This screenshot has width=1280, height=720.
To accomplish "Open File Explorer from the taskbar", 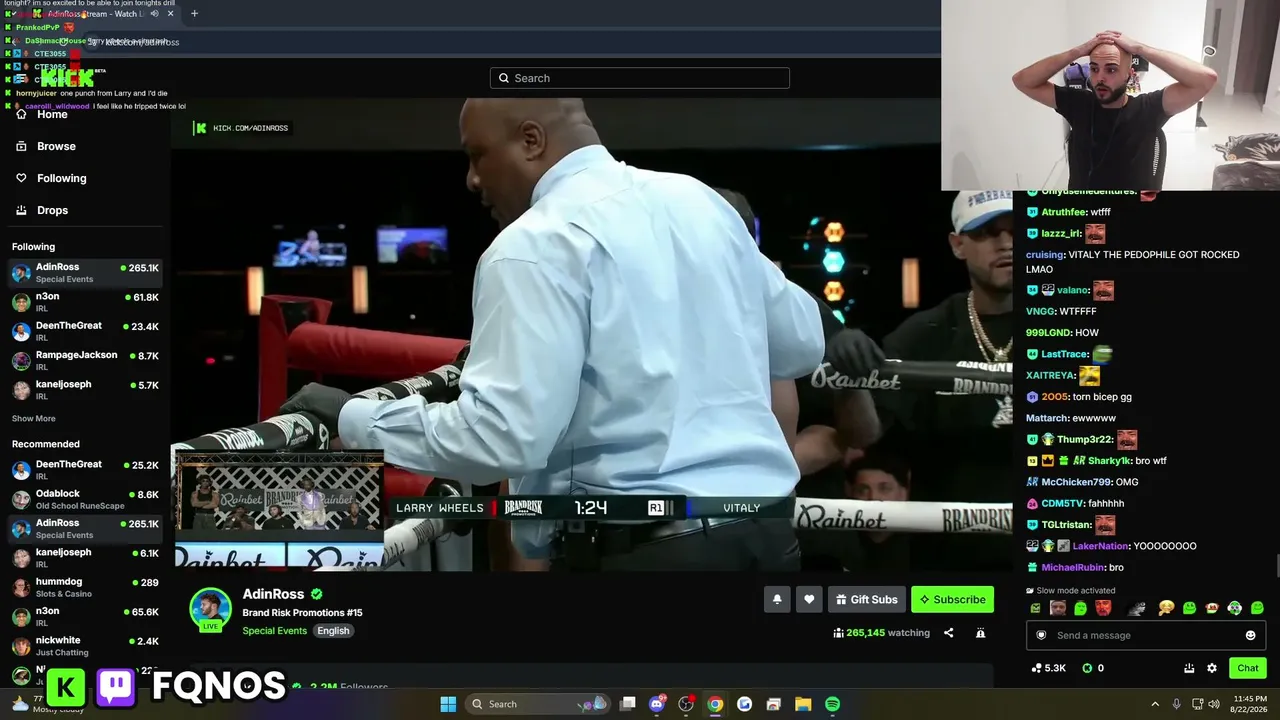I will (803, 704).
